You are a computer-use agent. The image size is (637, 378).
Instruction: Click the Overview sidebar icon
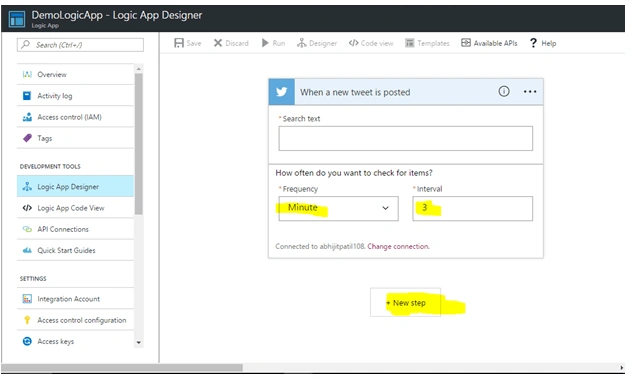[x=27, y=74]
